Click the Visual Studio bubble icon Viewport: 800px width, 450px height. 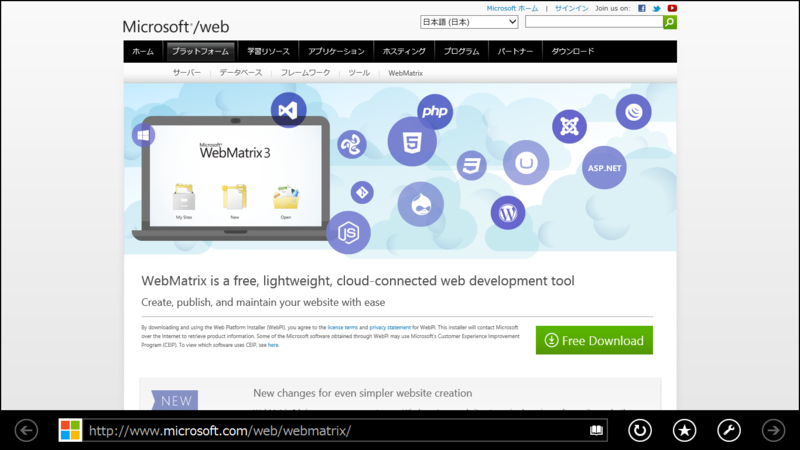[x=288, y=110]
